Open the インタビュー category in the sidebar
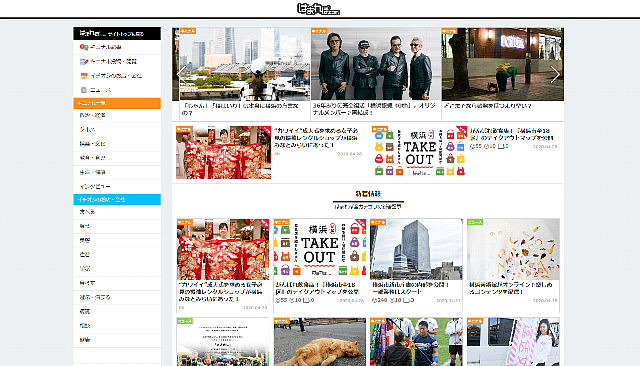This screenshot has width=640, height=366. coord(117,186)
